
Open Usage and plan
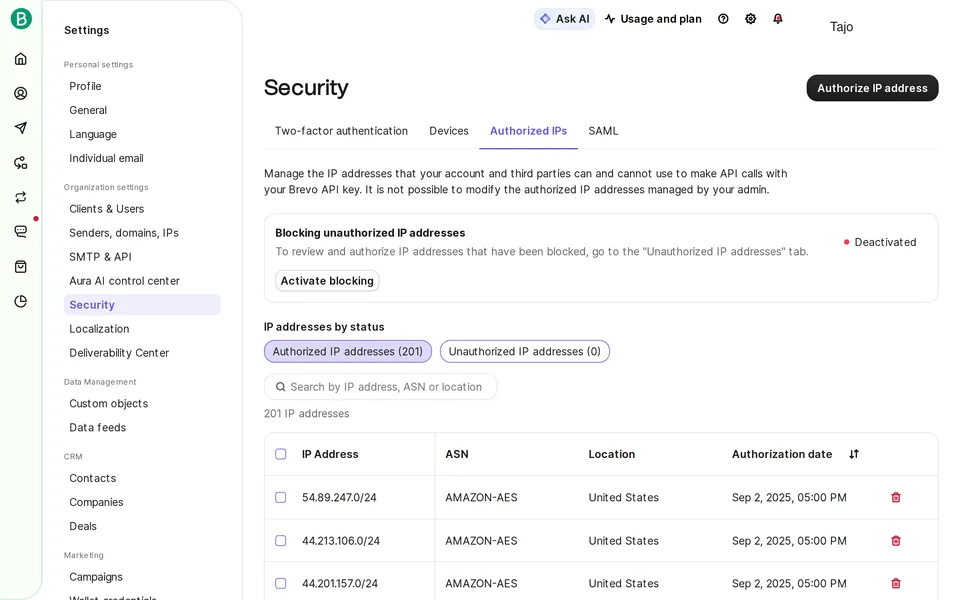click(653, 19)
